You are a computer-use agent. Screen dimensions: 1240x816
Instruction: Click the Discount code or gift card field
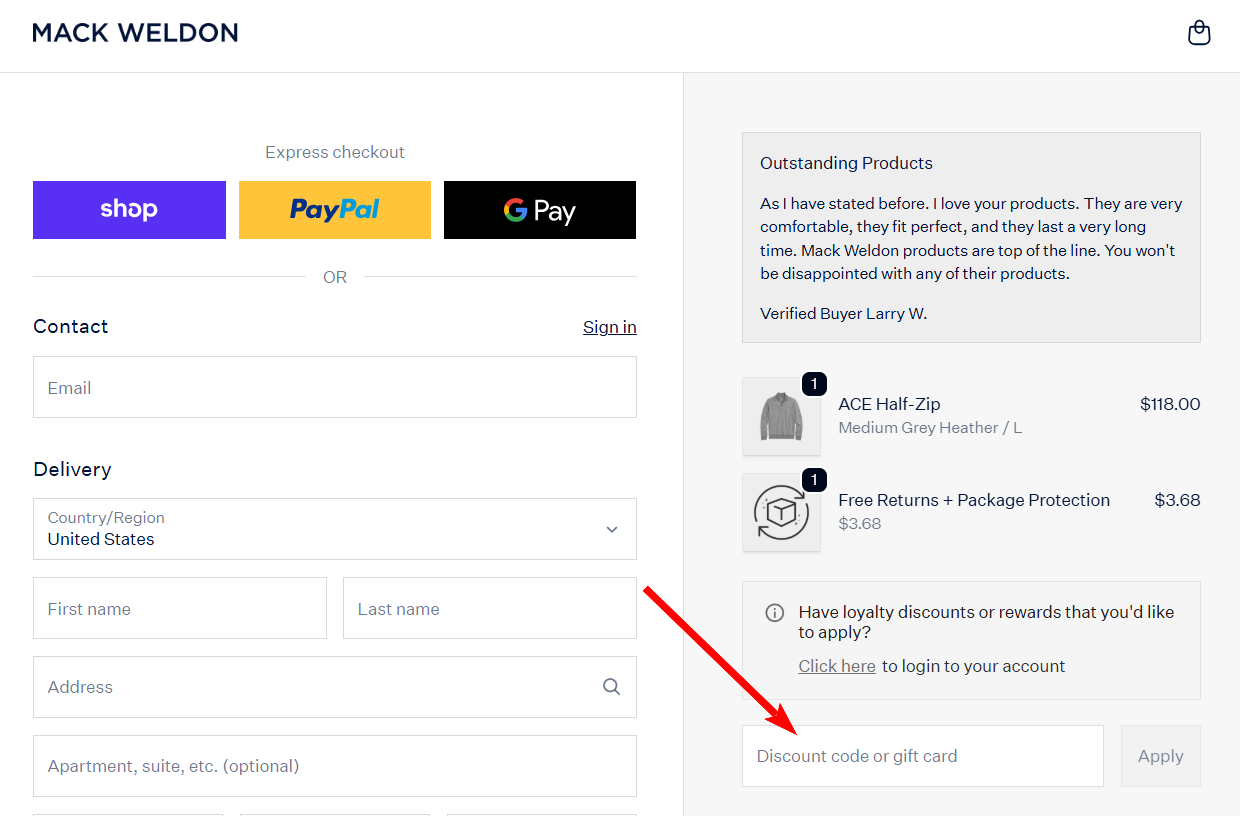coord(922,756)
